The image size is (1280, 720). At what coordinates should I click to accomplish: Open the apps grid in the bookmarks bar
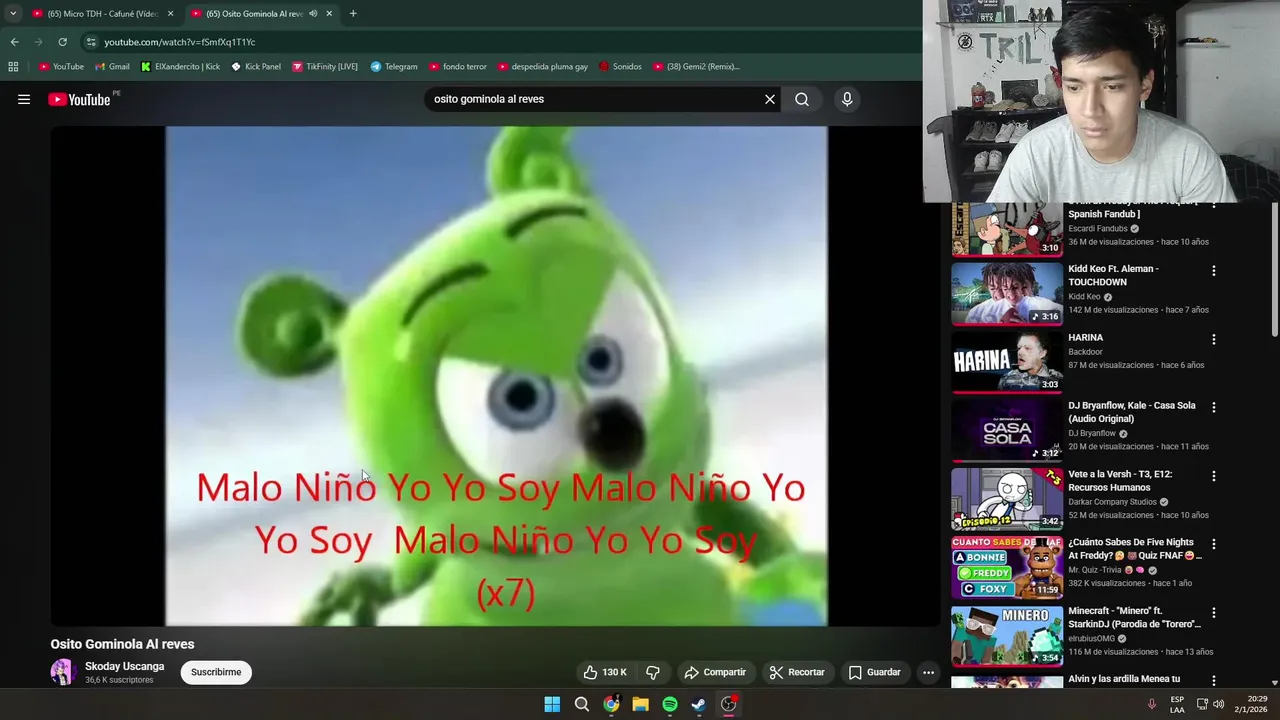click(13, 67)
